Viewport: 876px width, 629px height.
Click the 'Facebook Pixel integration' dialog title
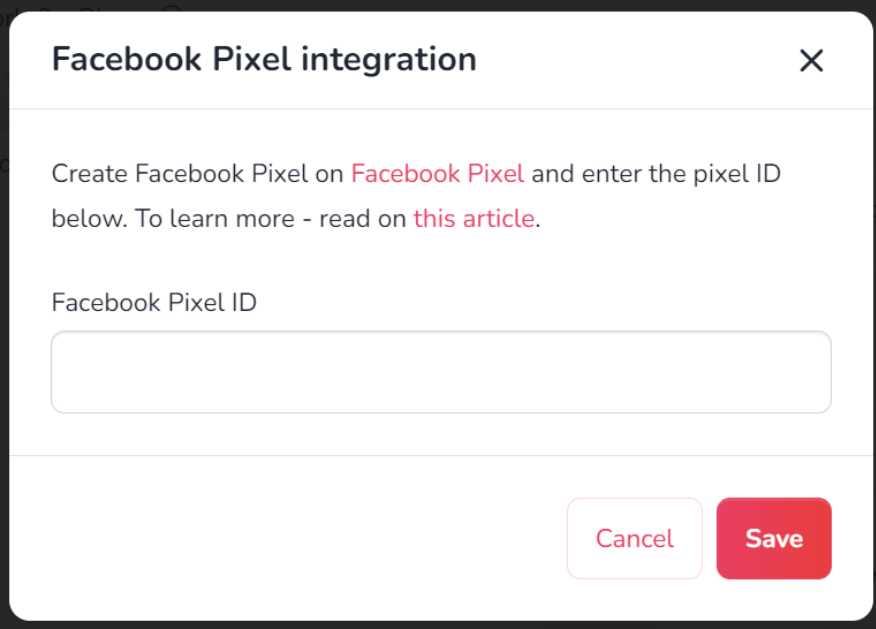point(264,60)
